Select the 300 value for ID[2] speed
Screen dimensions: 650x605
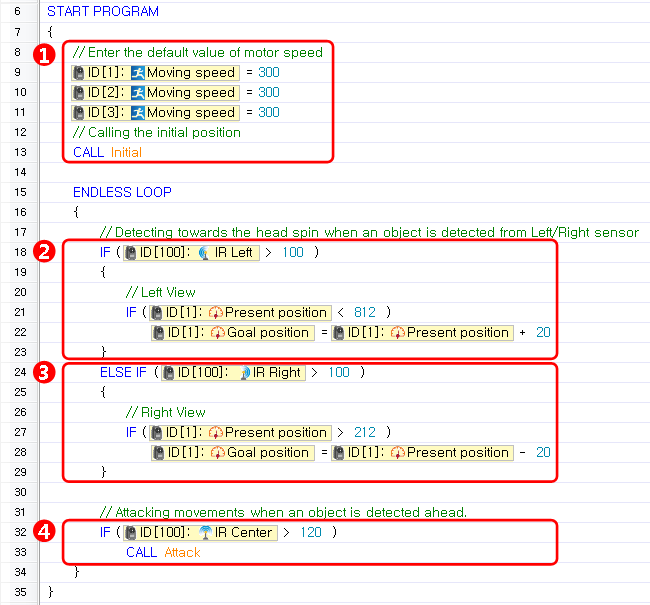point(268,92)
